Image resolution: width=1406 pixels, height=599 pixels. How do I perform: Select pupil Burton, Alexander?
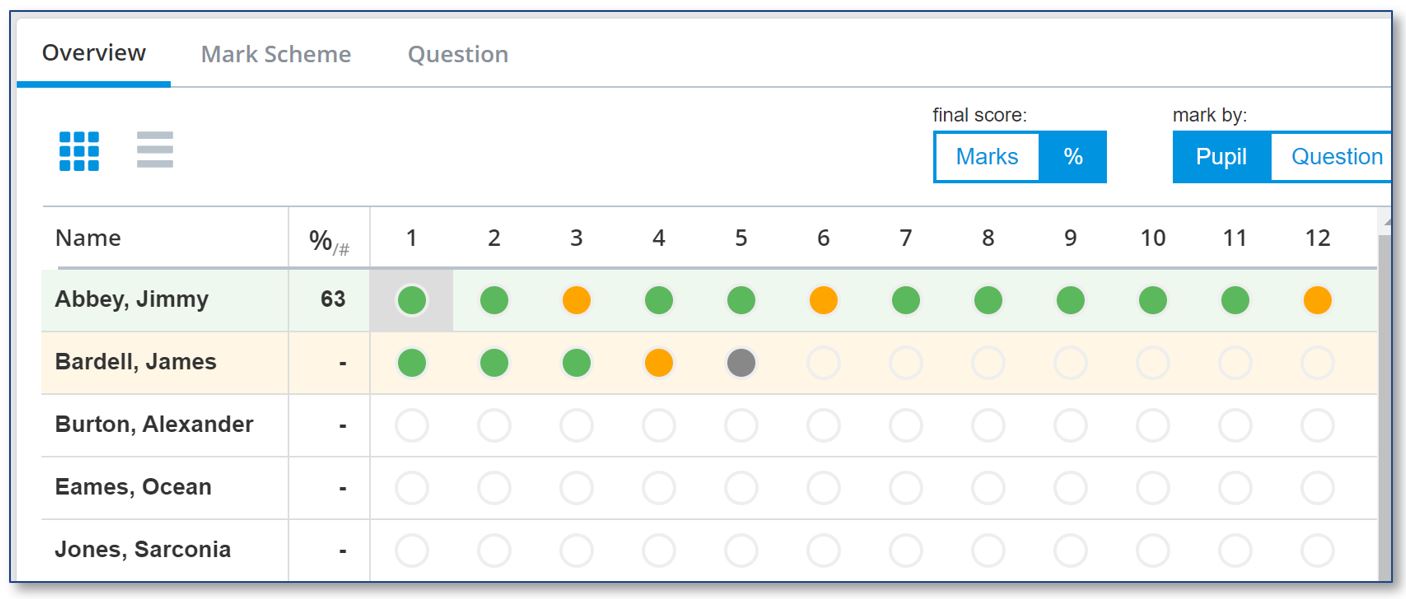point(154,425)
